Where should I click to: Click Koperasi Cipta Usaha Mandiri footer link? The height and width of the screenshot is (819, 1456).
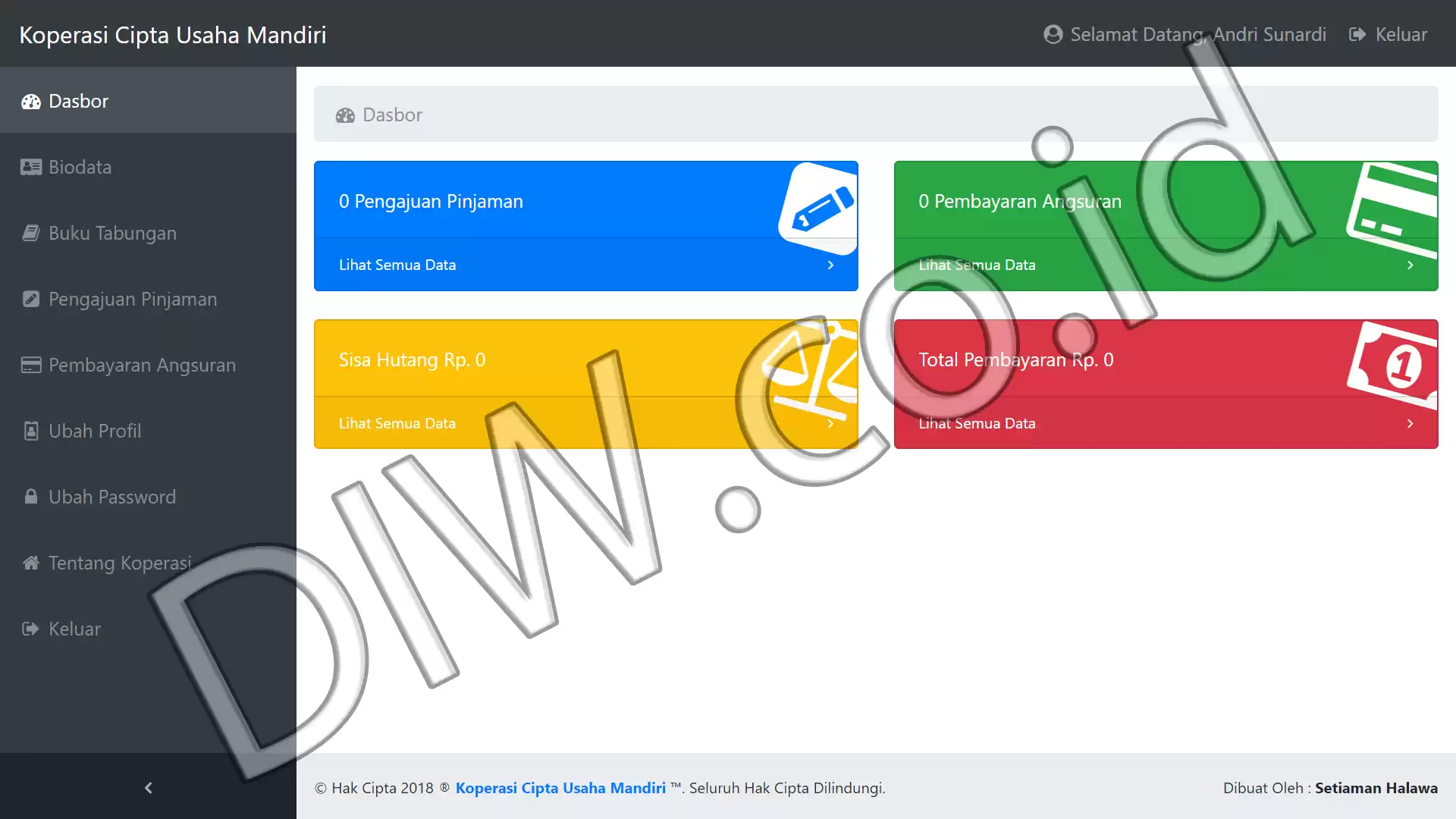pyautogui.click(x=560, y=788)
